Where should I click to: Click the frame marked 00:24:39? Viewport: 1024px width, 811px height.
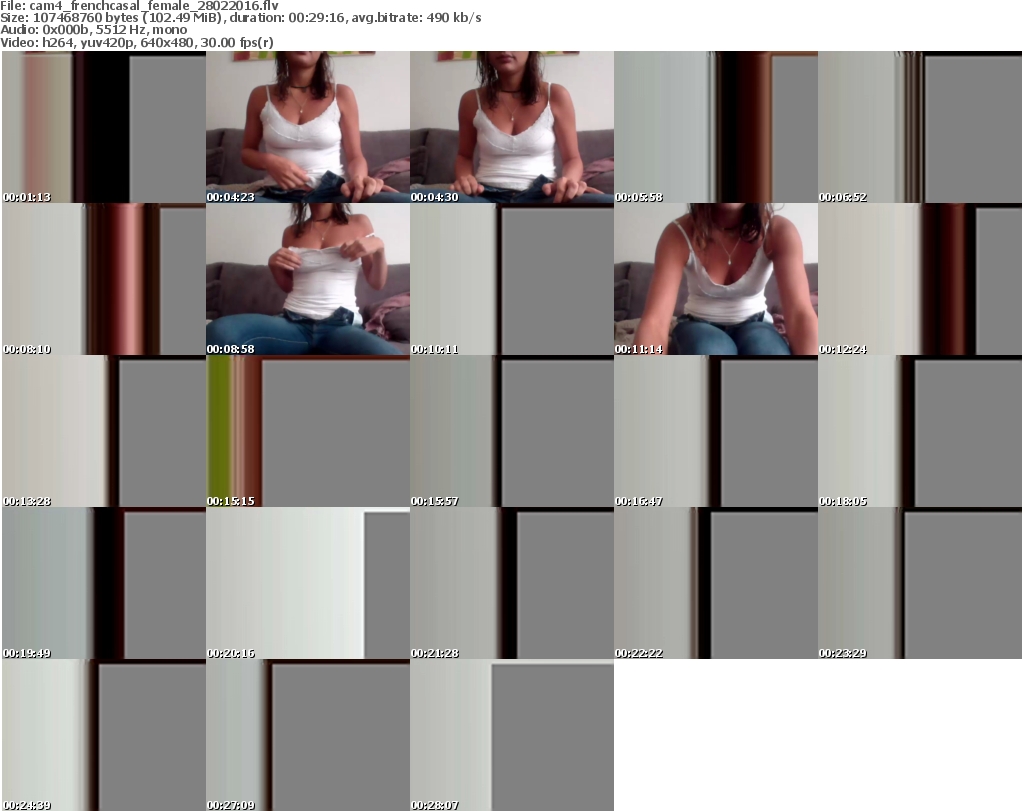(x=104, y=735)
